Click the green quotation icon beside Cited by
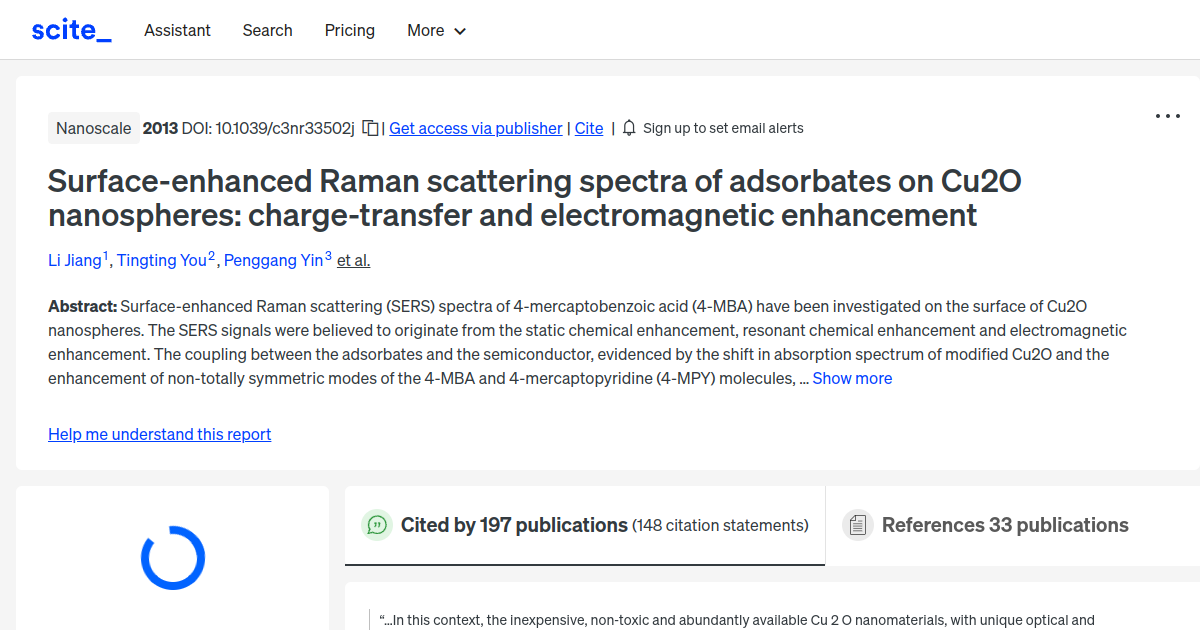Viewport: 1200px width, 630px height. (377, 525)
